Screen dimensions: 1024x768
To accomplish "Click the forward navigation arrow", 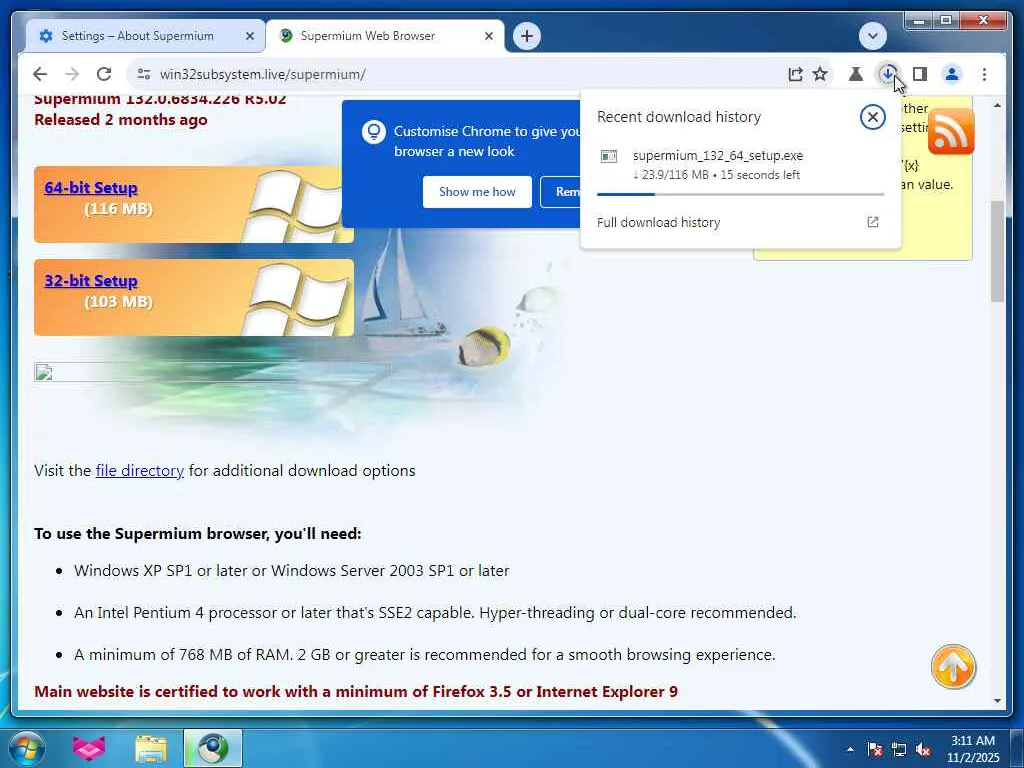I will pyautogui.click(x=72, y=74).
